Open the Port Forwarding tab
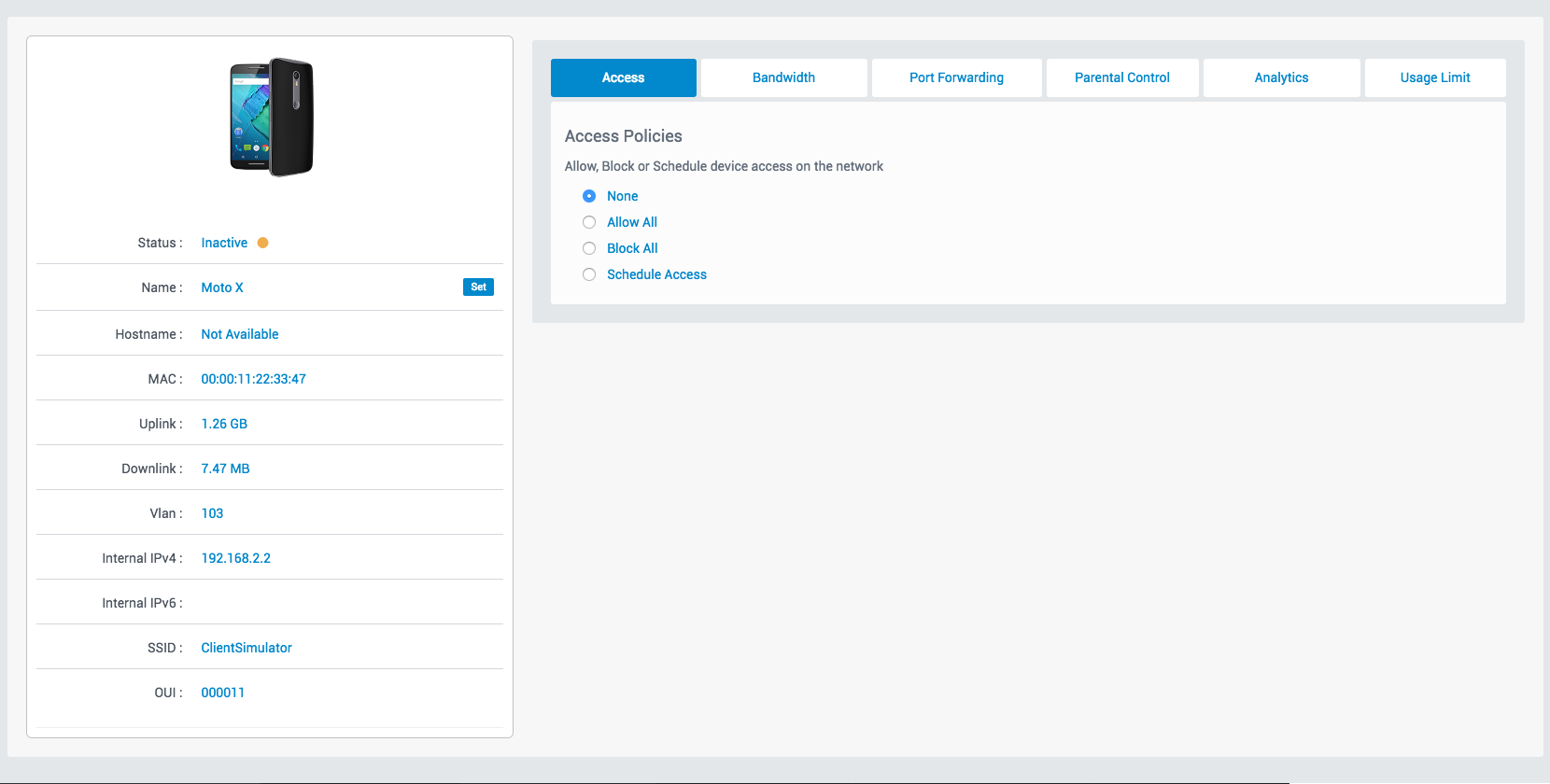This screenshot has width=1550, height=784. click(957, 77)
